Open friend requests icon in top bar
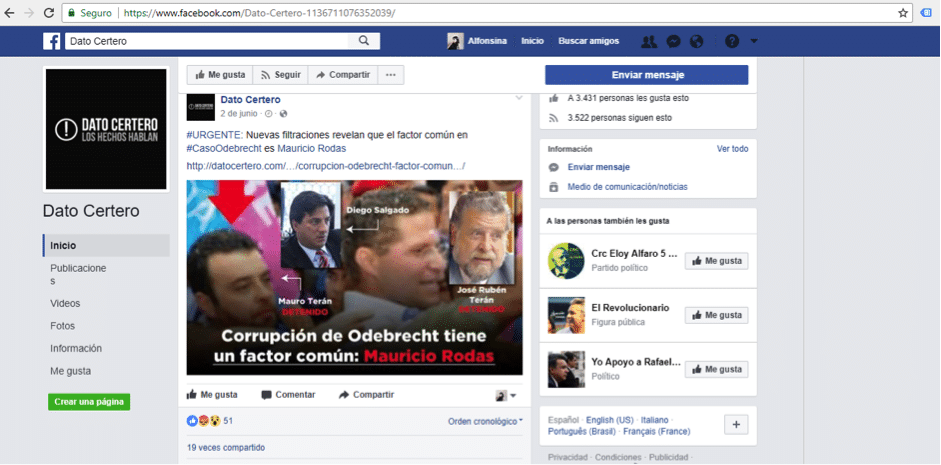The height and width of the screenshot is (465, 941). 649,41
